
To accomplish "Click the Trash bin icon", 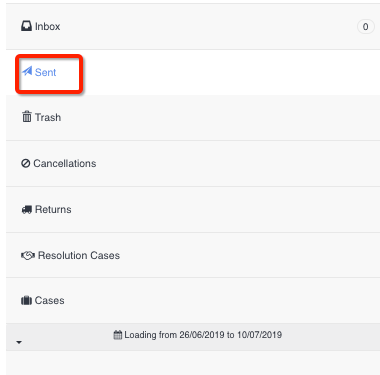I will point(27,117).
